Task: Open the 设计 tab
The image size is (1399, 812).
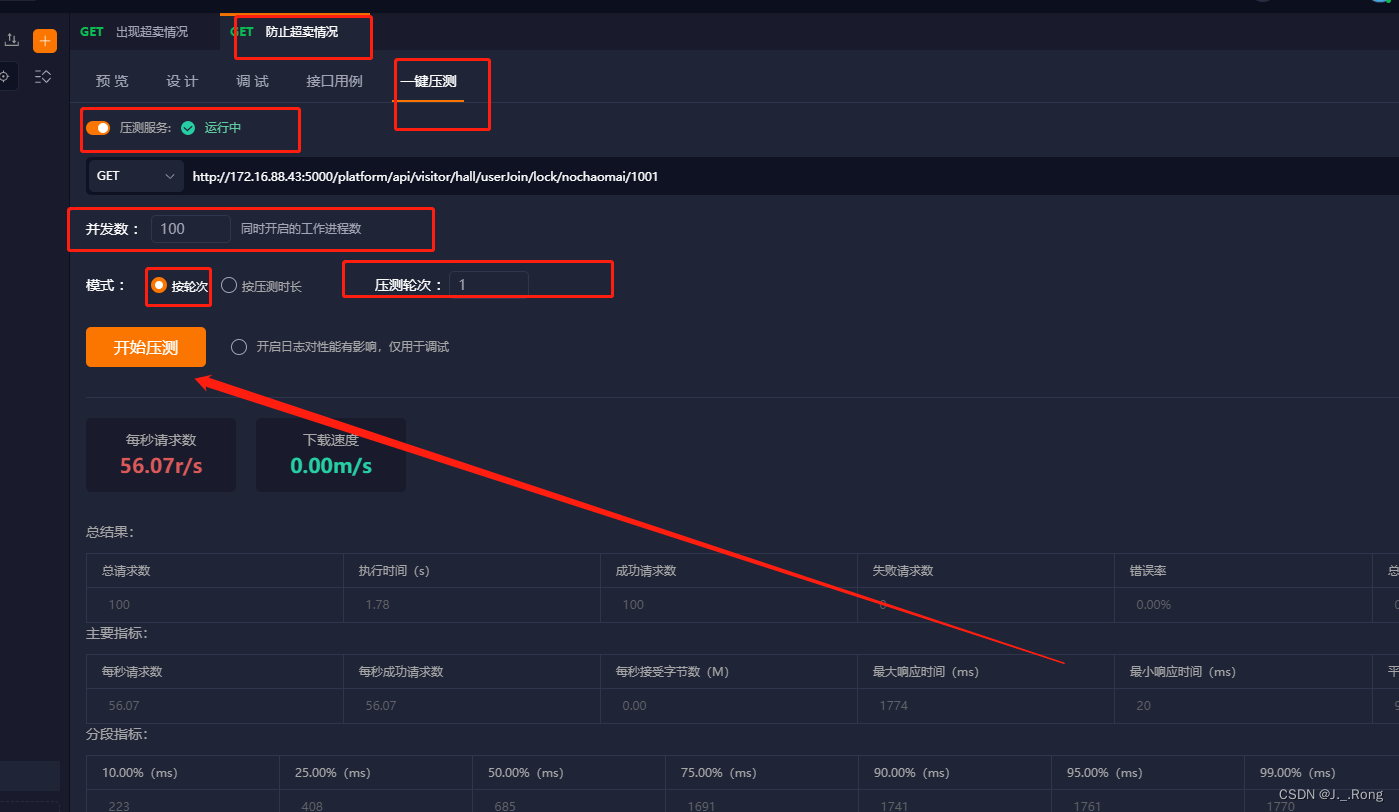Action: [x=182, y=81]
